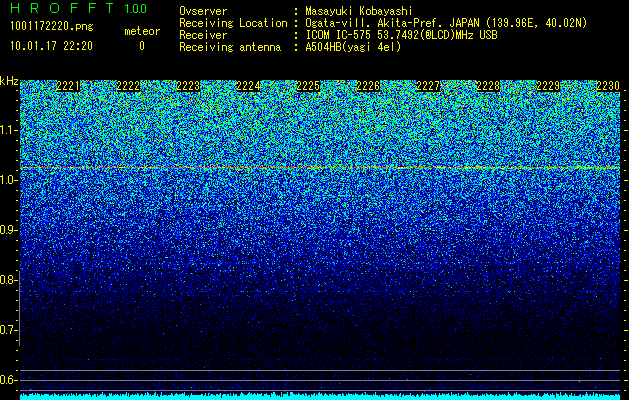Click the 1.1 frequency axis label
The width and height of the screenshot is (629, 400).
[9, 130]
